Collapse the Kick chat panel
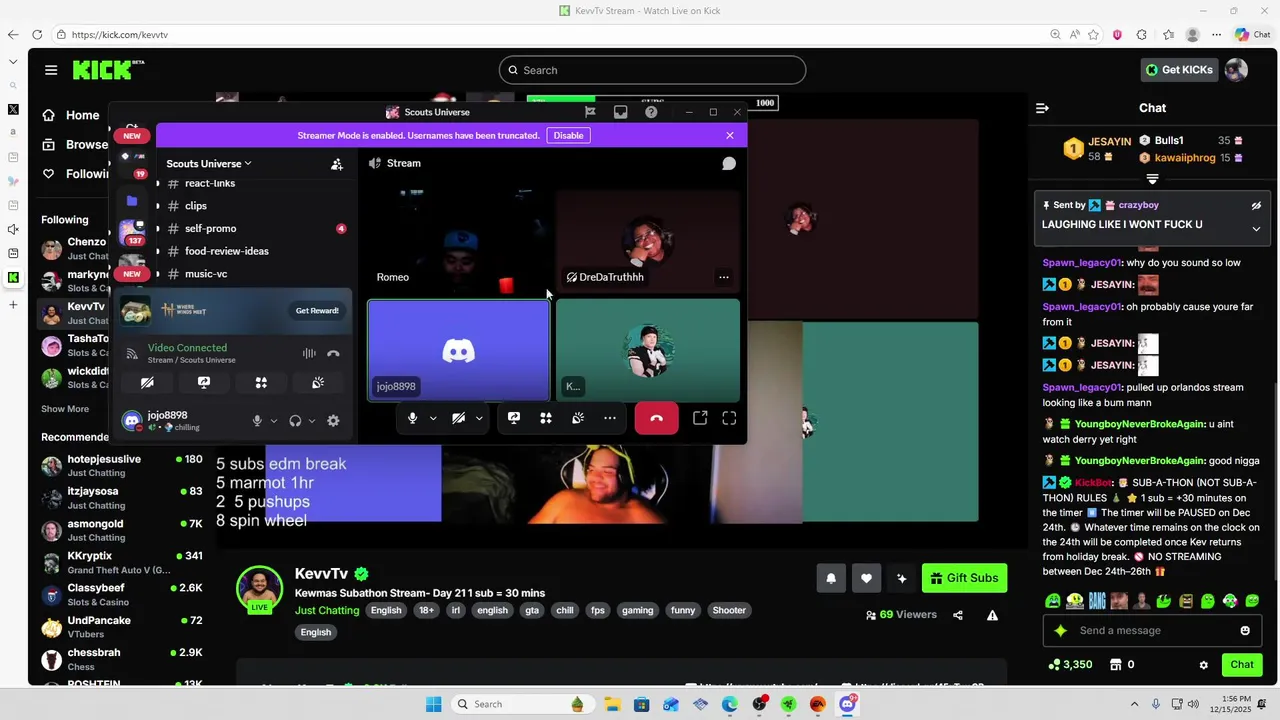Viewport: 1280px width, 720px height. point(1042,108)
